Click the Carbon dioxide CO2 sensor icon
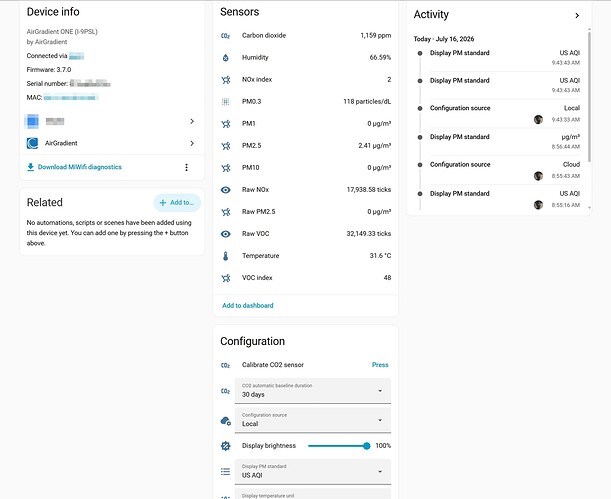This screenshot has height=499, width=611. point(225,36)
